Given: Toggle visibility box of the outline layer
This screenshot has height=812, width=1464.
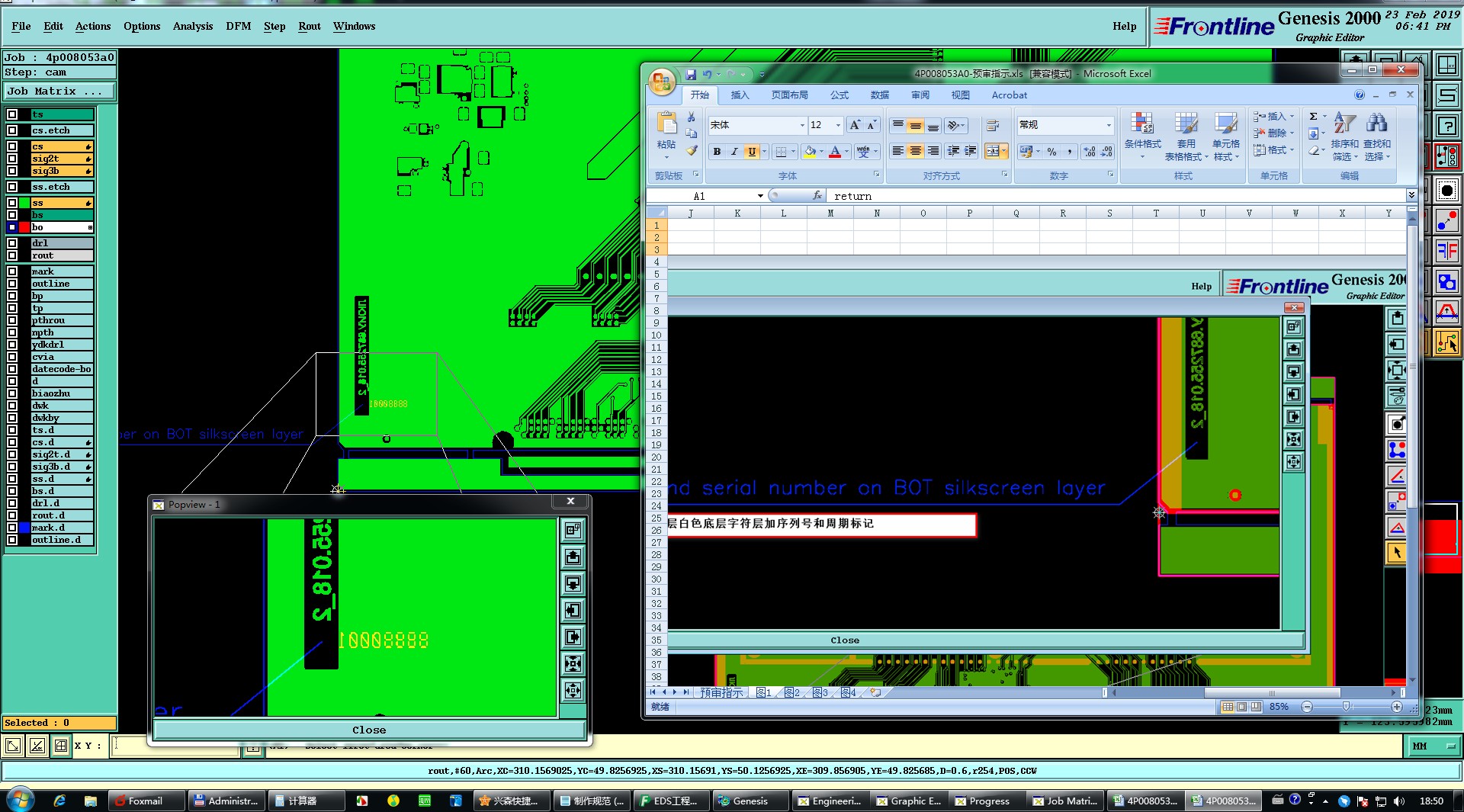Looking at the screenshot, I should (12, 284).
